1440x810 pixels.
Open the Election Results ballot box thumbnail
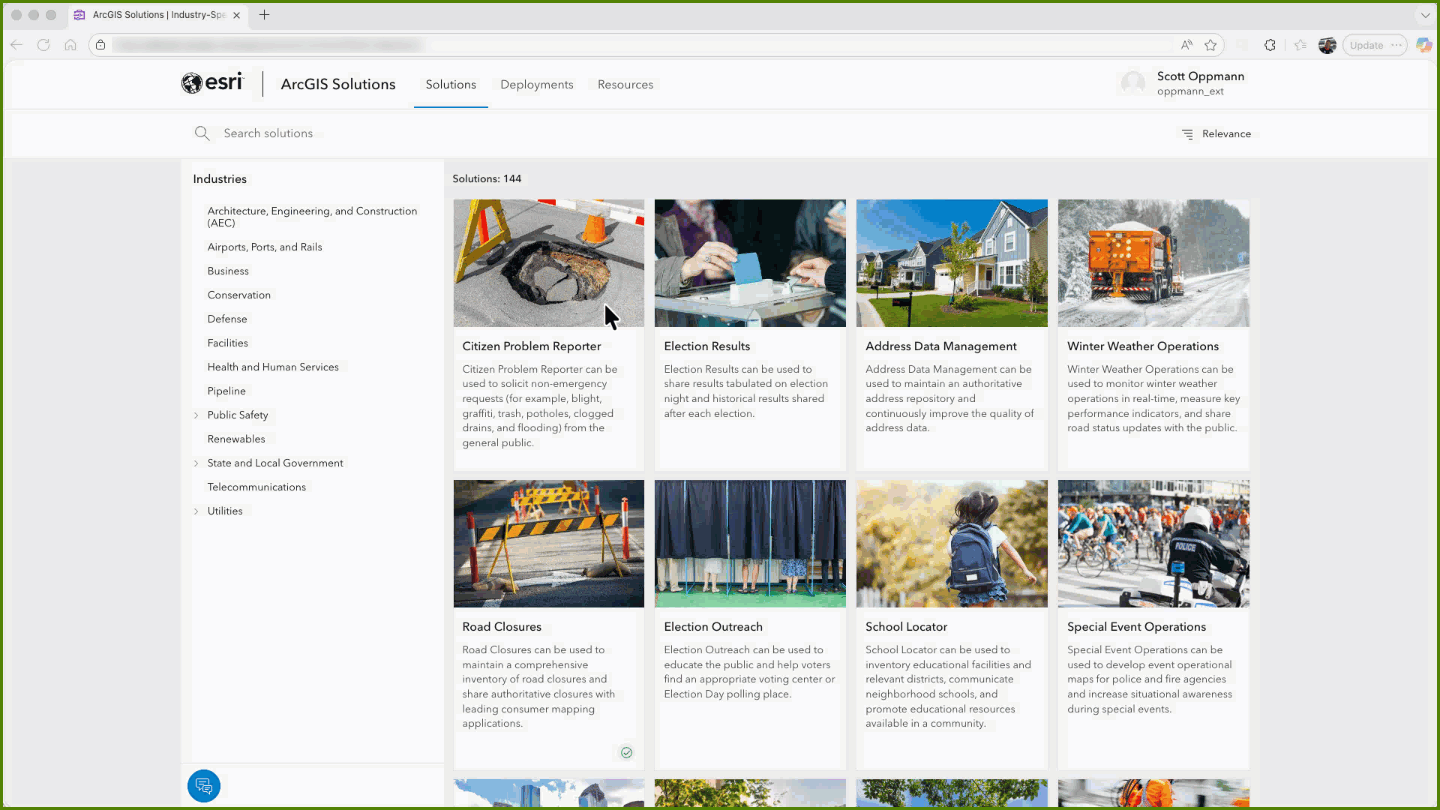(750, 263)
